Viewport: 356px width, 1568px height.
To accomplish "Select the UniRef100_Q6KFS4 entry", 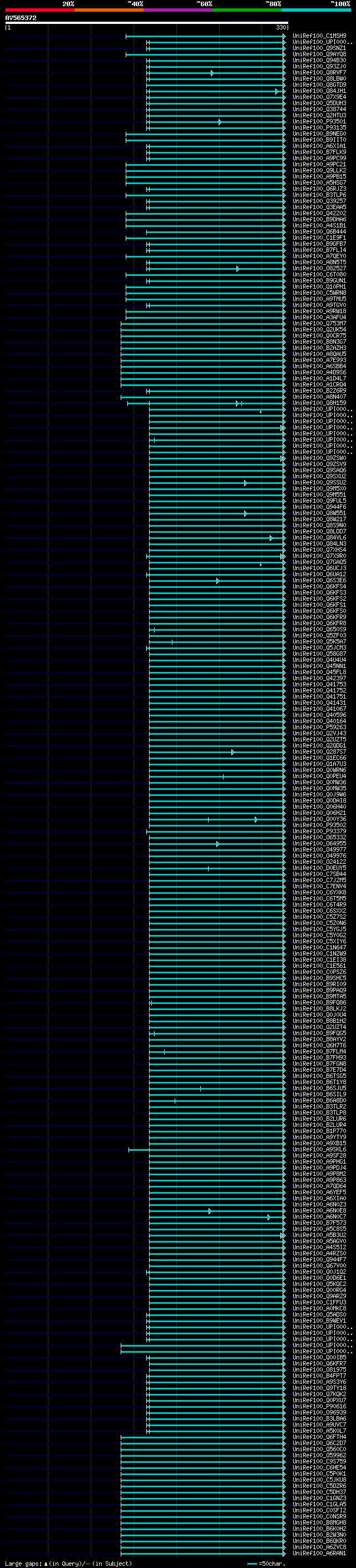I will 319,587.
